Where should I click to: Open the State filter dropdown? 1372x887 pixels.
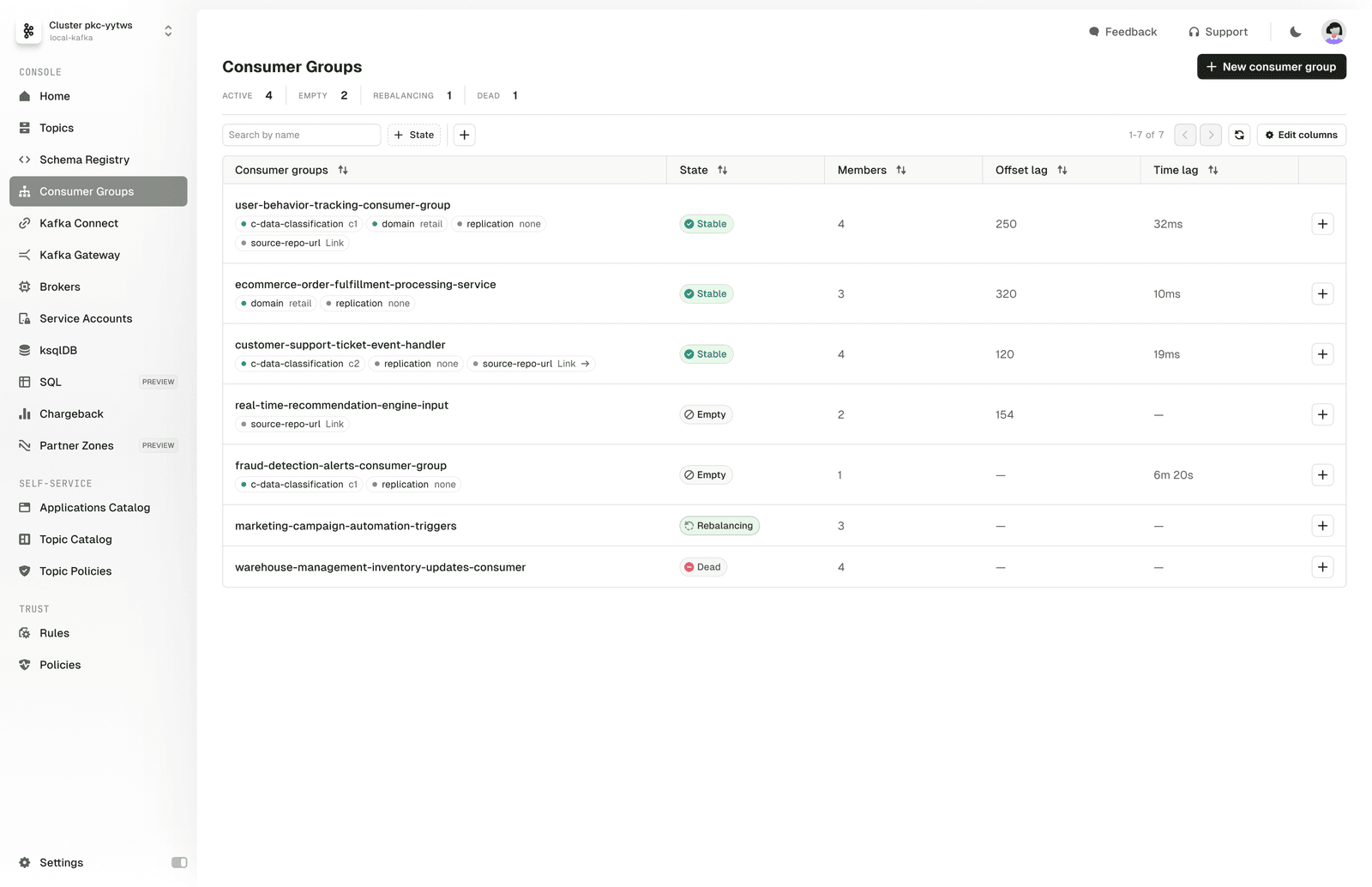tap(414, 135)
